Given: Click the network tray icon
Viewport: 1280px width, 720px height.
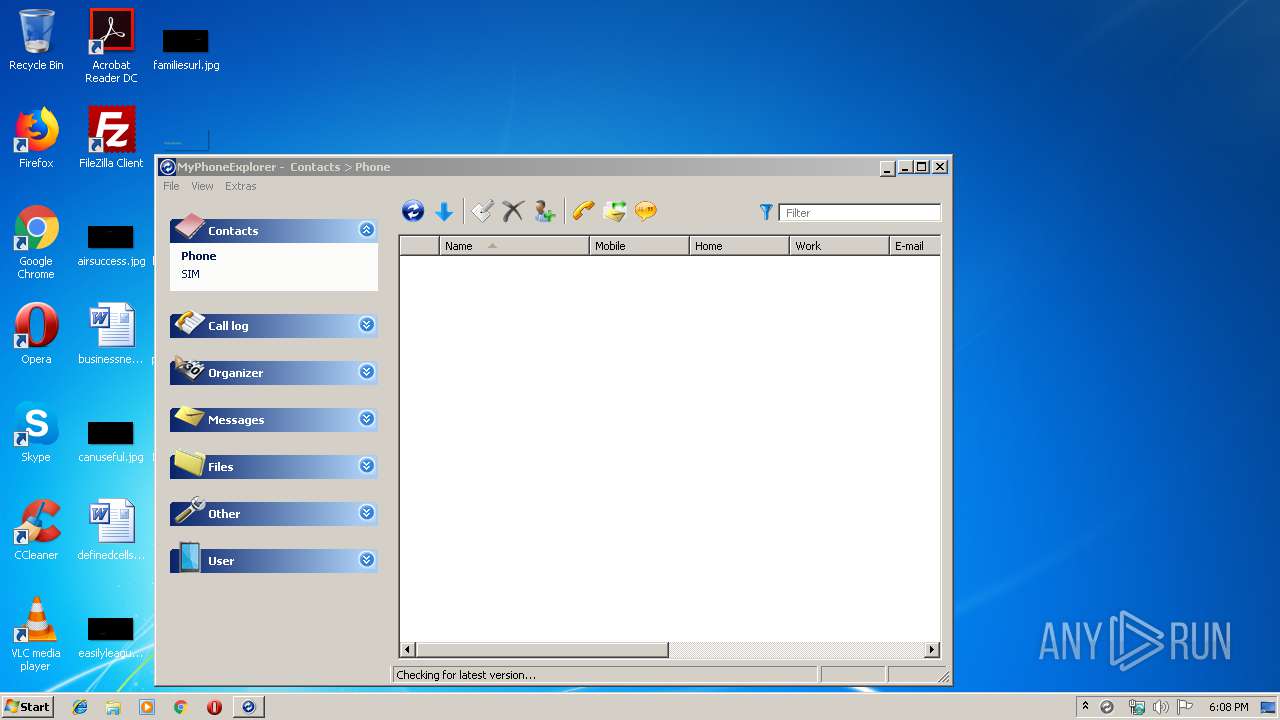Looking at the screenshot, I should (x=1136, y=707).
